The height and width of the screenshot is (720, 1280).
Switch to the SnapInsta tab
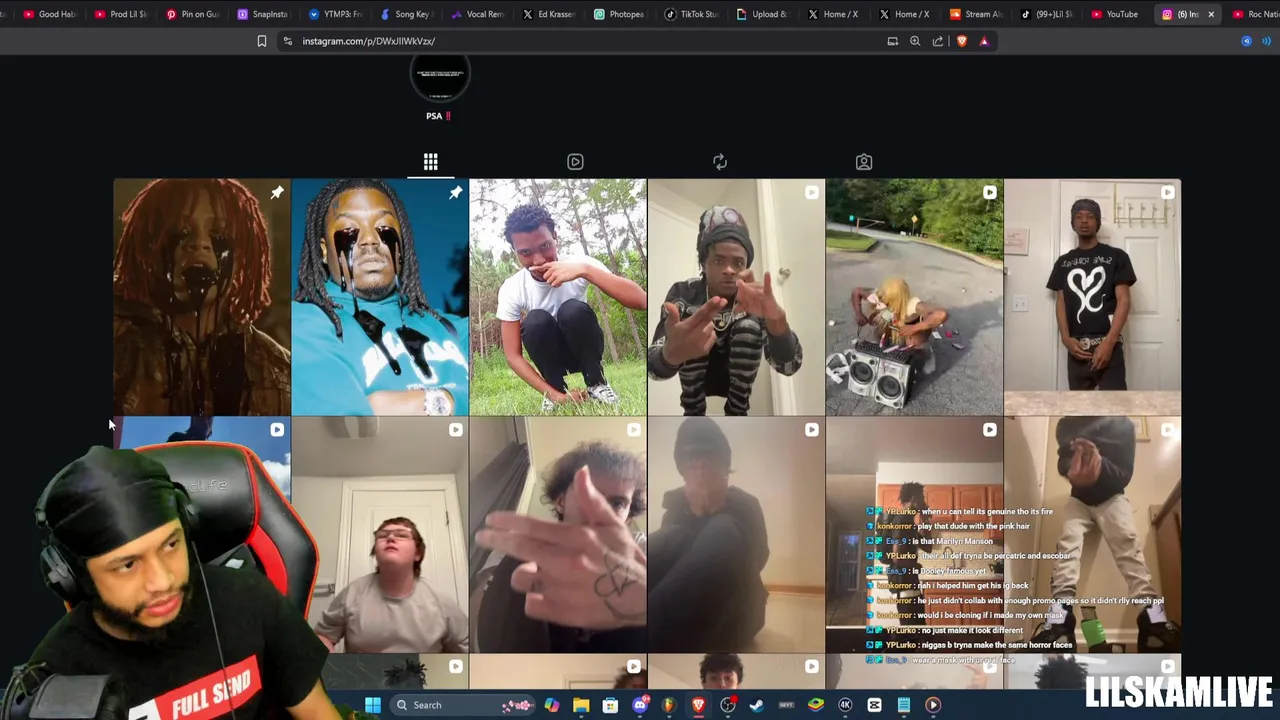point(264,14)
